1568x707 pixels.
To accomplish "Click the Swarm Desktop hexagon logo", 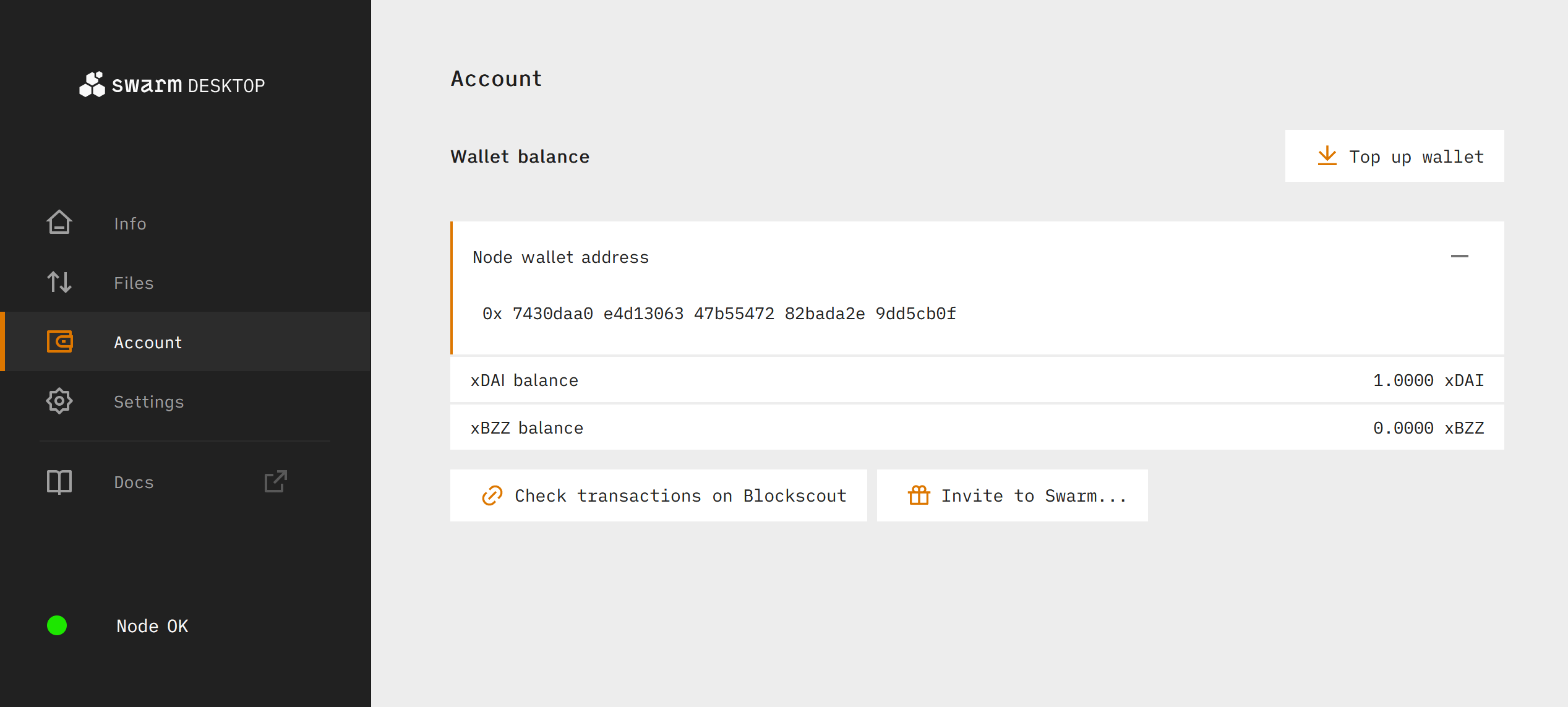I will pos(92,85).
